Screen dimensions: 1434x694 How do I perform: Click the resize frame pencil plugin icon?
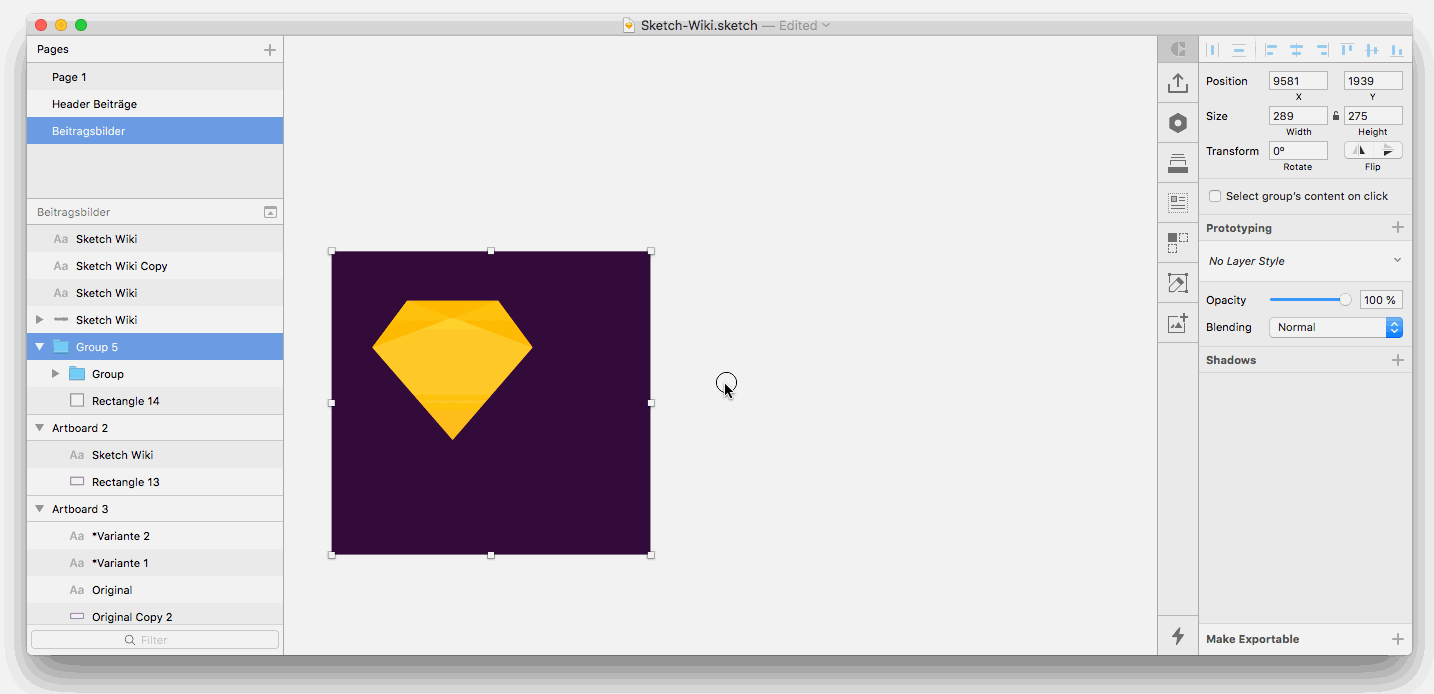[1178, 283]
